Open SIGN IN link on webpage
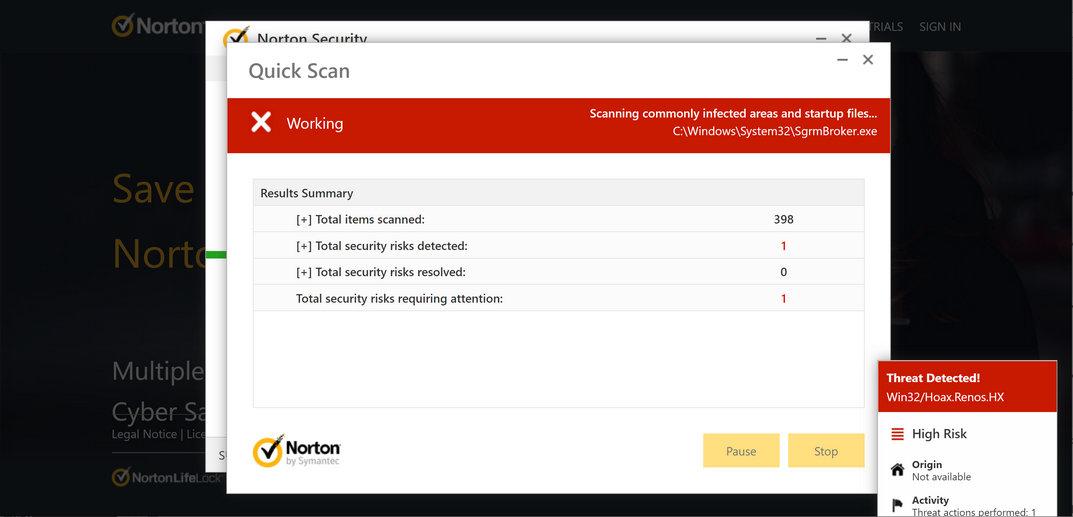Viewport: 1073px width, 517px height. pyautogui.click(x=940, y=27)
